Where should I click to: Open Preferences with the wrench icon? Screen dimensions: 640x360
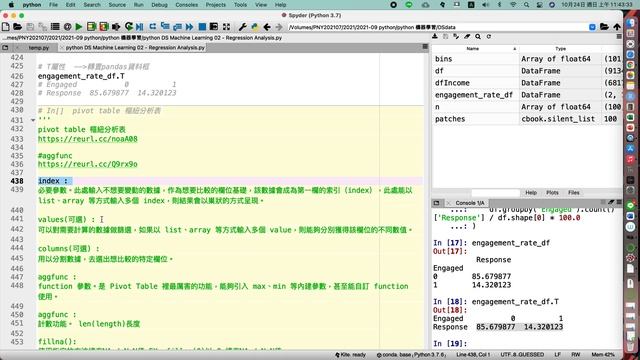(242, 27)
